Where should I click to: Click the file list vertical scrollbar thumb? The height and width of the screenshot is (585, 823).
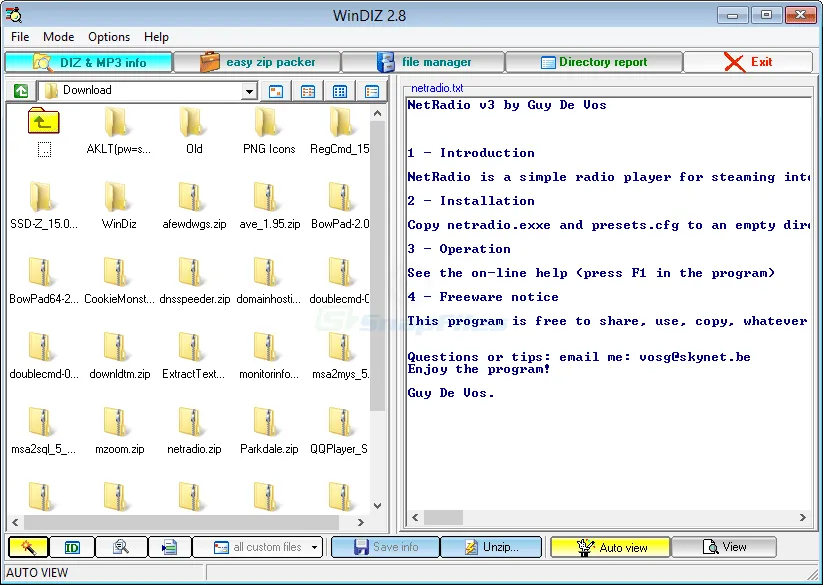coord(377,266)
